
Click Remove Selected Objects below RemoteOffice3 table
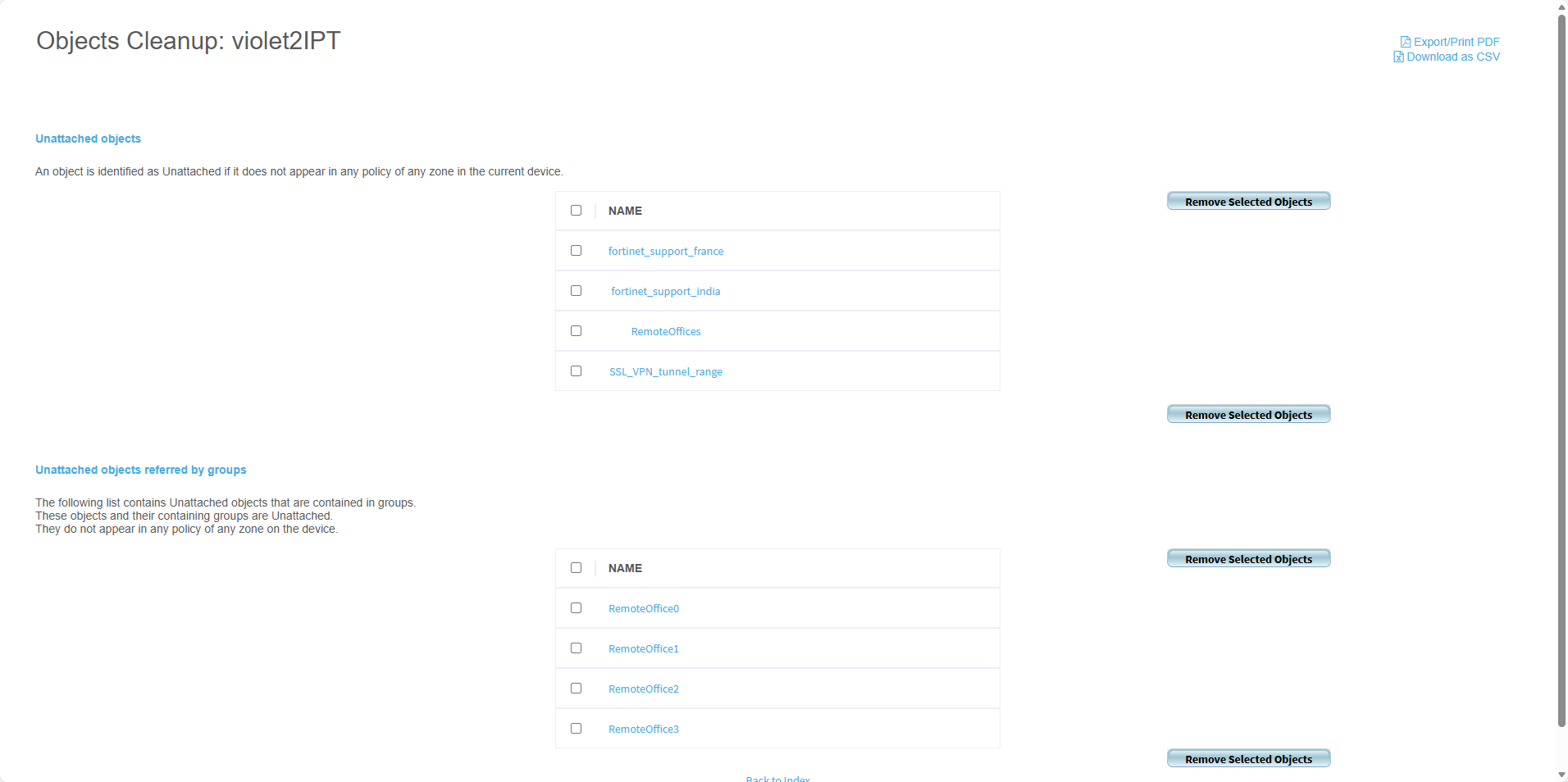click(1248, 759)
